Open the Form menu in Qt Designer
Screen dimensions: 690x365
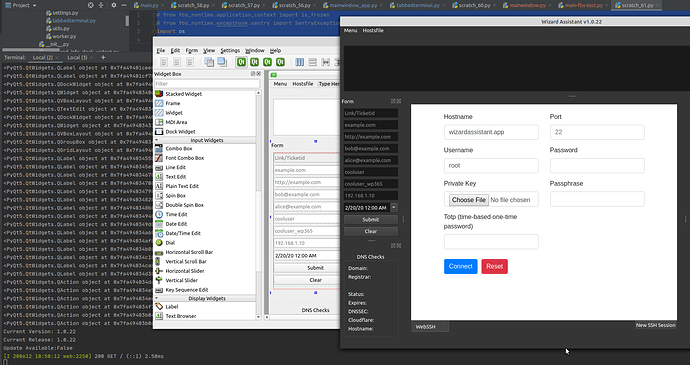(191, 51)
